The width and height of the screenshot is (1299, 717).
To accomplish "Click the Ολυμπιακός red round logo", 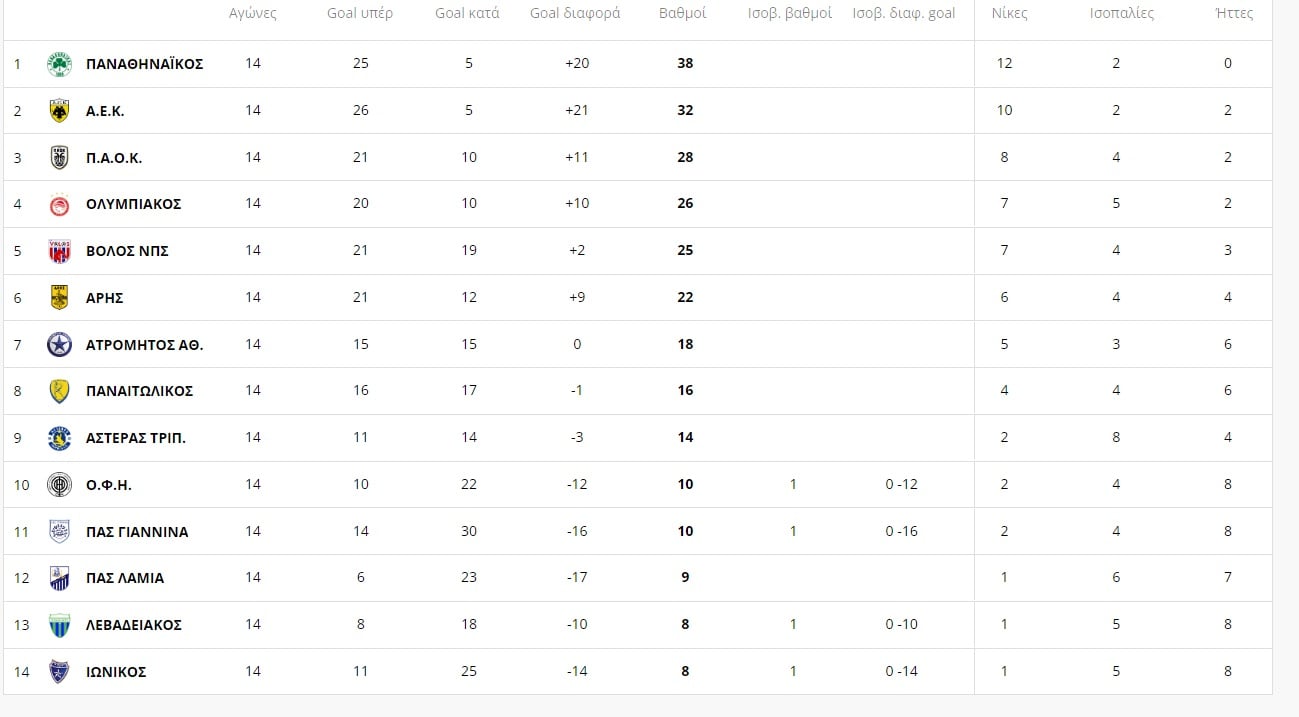I will point(60,204).
